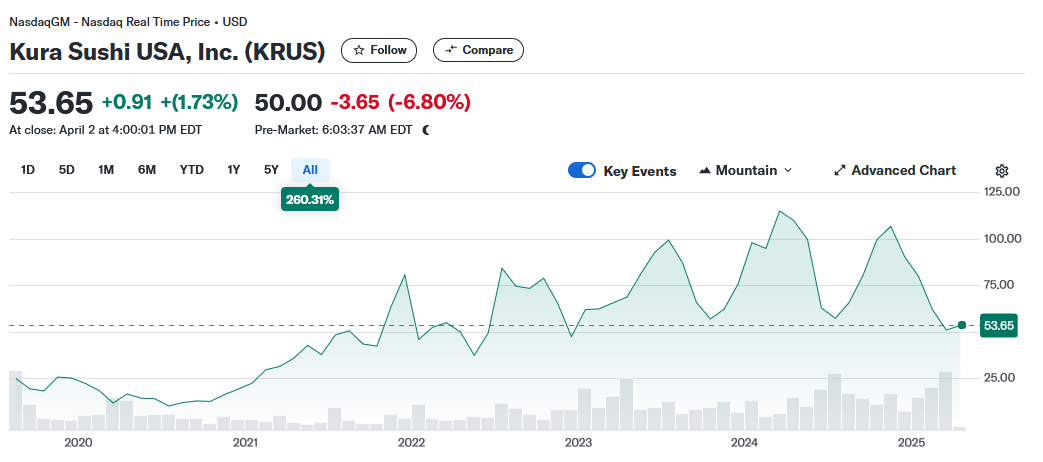The width and height of the screenshot is (1043, 462).
Task: Click the Advanced Chart expand arrows icon
Action: [x=839, y=171]
